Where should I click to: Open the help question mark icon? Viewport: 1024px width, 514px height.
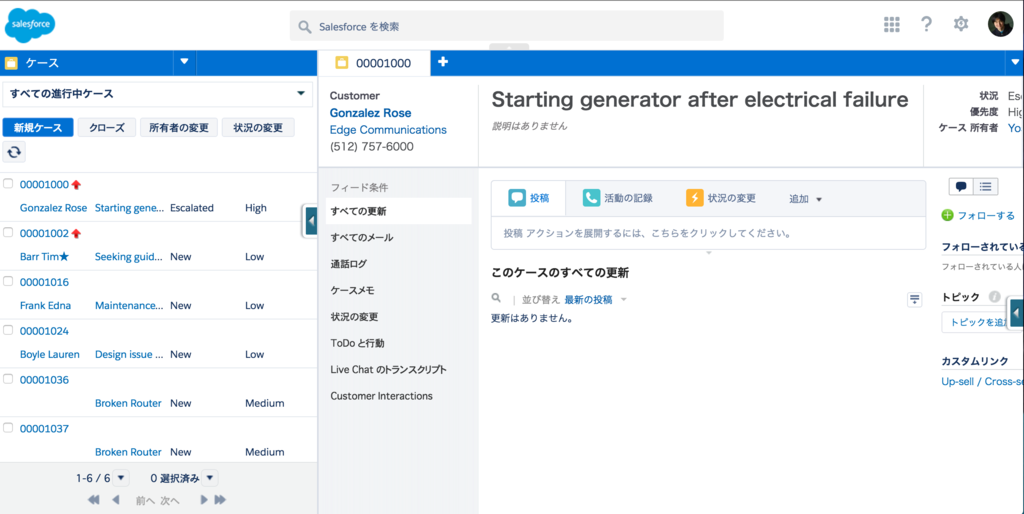(926, 25)
